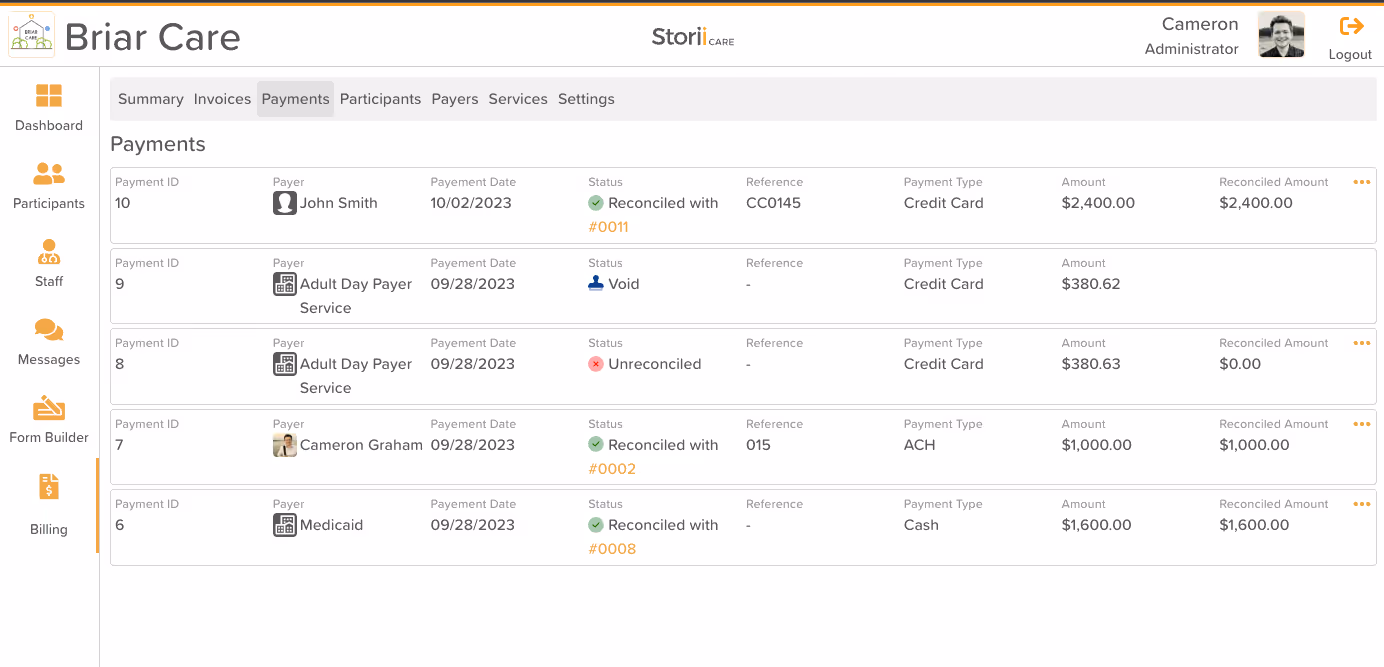Open the three-dot menu for payment 10
Image resolution: width=1384 pixels, height=667 pixels.
pyautogui.click(x=1361, y=182)
